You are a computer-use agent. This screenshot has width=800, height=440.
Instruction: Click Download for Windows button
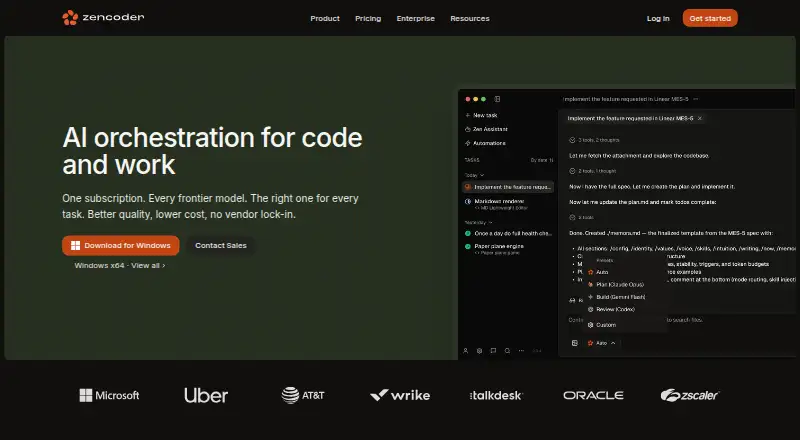pyautogui.click(x=120, y=246)
